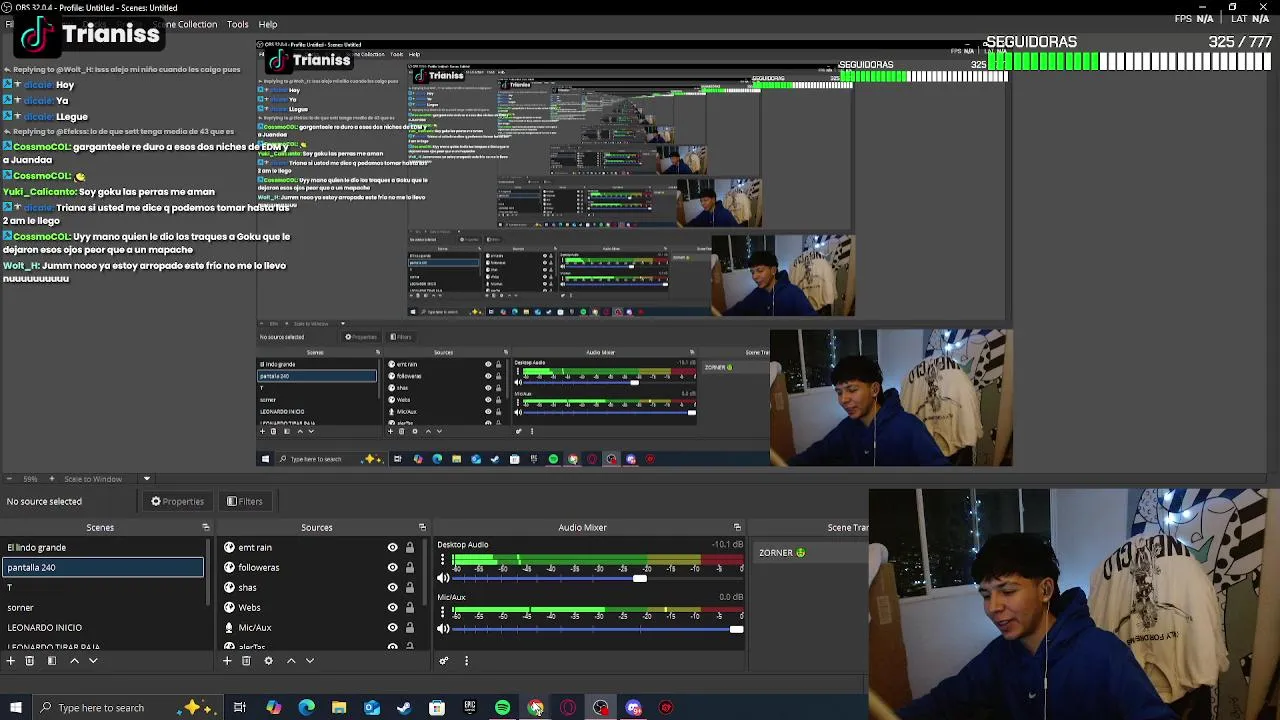Viewport: 1280px width, 720px height.
Task: Open Epic Games Launcher from taskbar
Action: coord(470,708)
